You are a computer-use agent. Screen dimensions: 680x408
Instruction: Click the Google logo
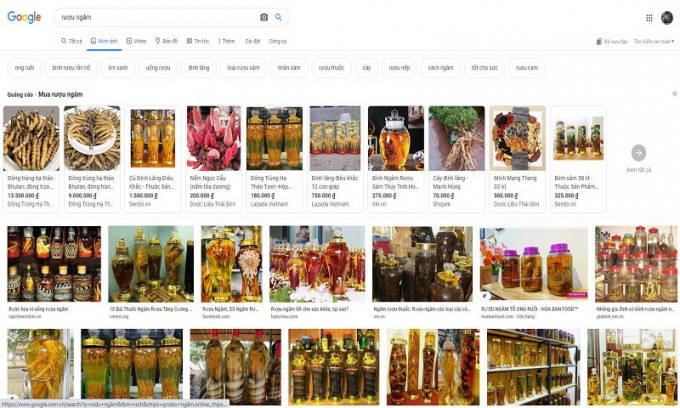point(24,17)
